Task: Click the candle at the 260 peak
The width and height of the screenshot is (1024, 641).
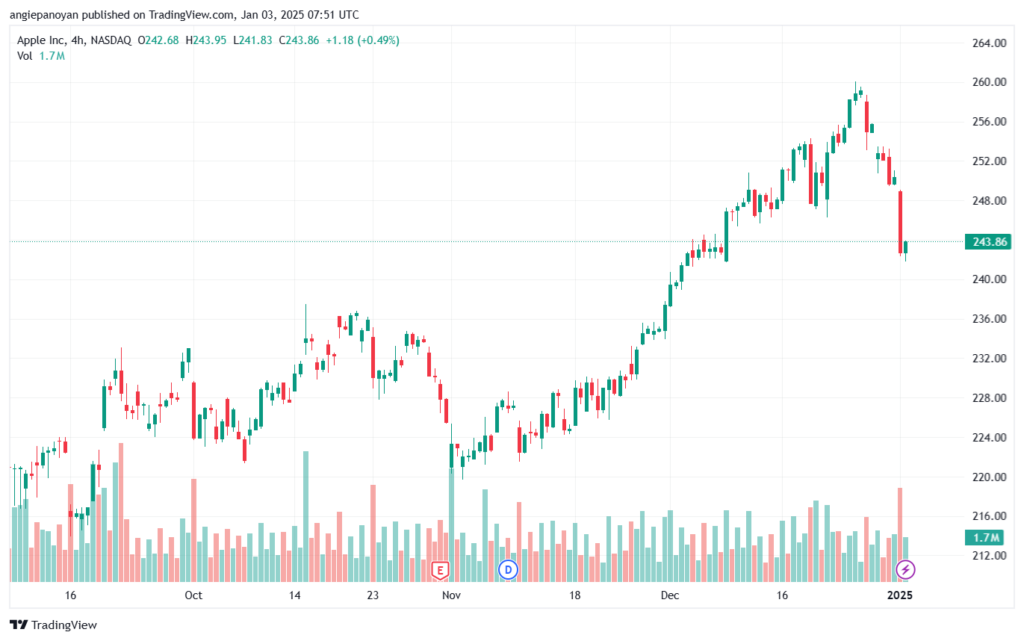Action: 856,97
